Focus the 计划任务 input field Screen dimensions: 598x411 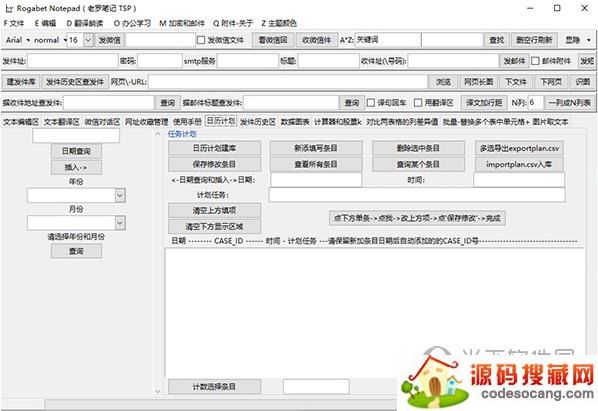(417, 195)
